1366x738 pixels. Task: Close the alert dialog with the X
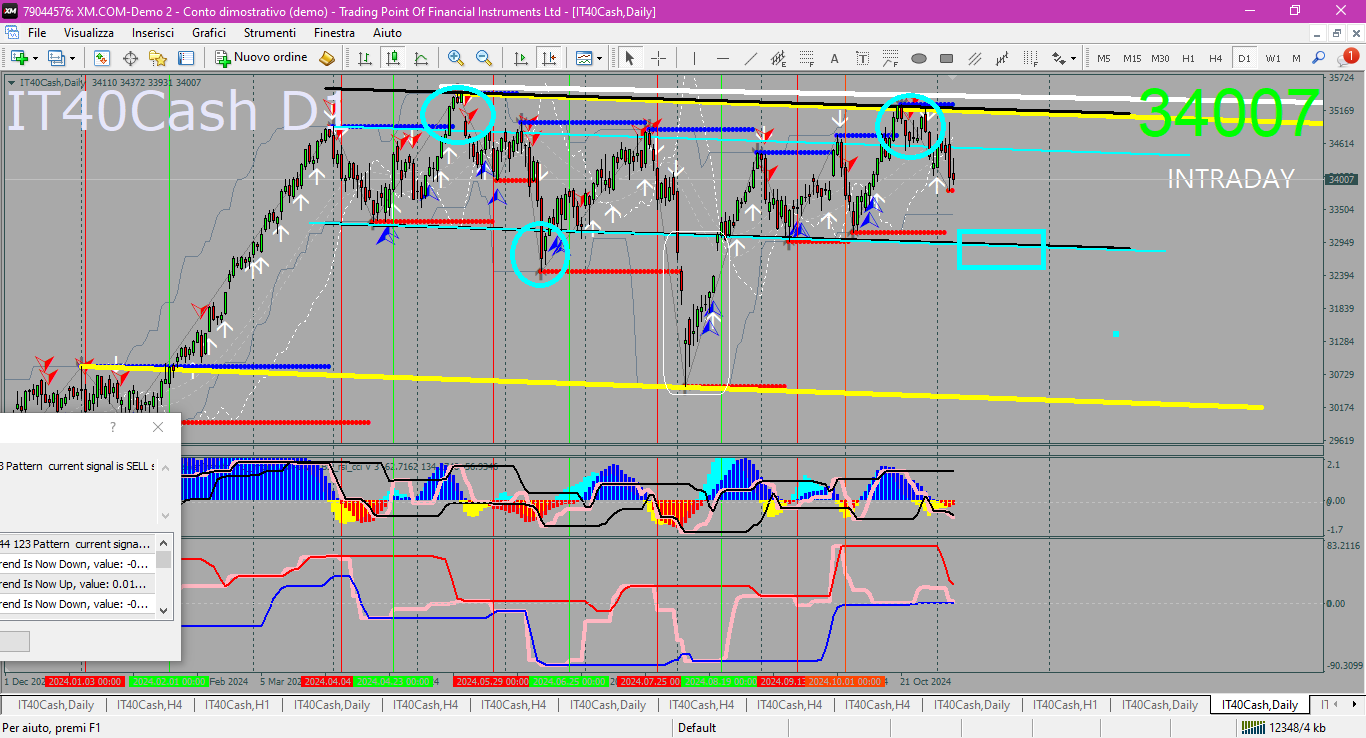coord(158,427)
